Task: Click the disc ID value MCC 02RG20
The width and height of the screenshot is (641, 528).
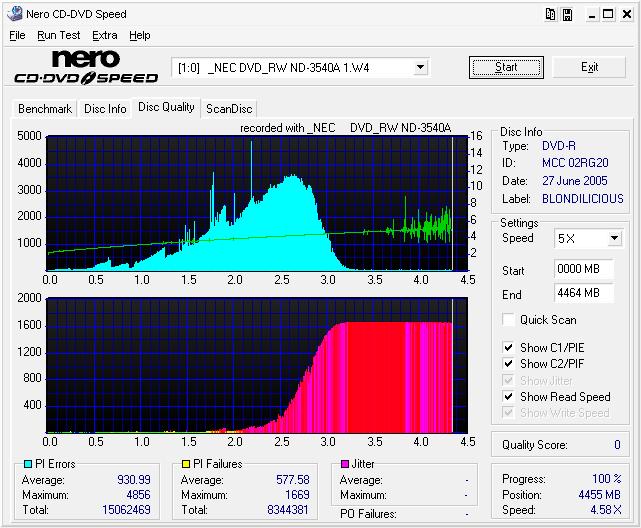Action: [x=575, y=163]
